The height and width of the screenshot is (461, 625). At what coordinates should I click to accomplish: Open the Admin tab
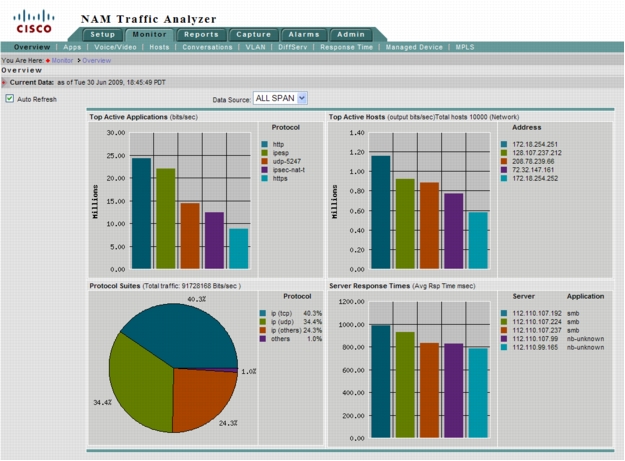351,35
